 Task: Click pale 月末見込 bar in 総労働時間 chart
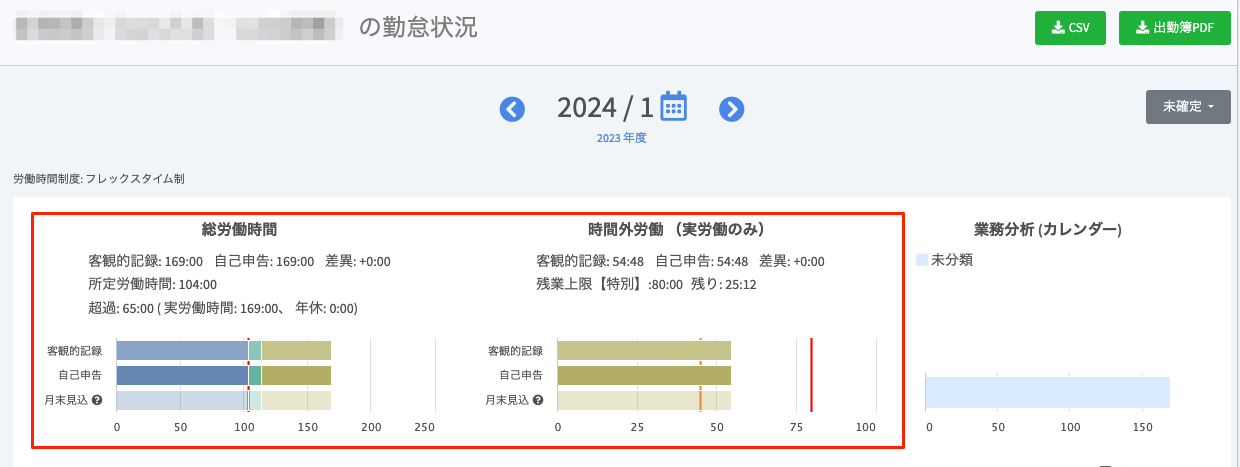181,400
